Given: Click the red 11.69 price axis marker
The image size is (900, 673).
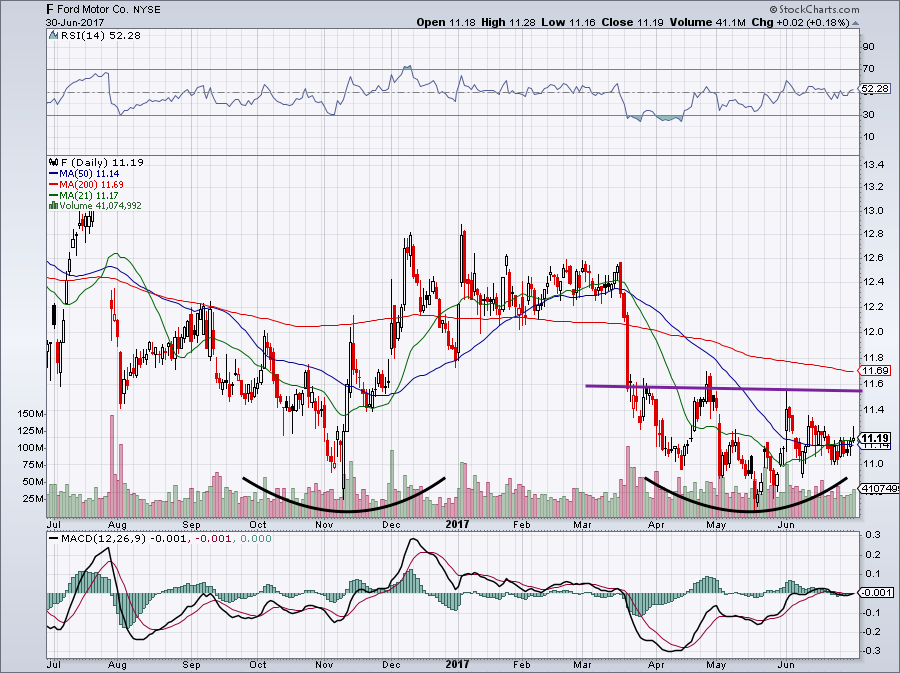Looking at the screenshot, I should (875, 371).
